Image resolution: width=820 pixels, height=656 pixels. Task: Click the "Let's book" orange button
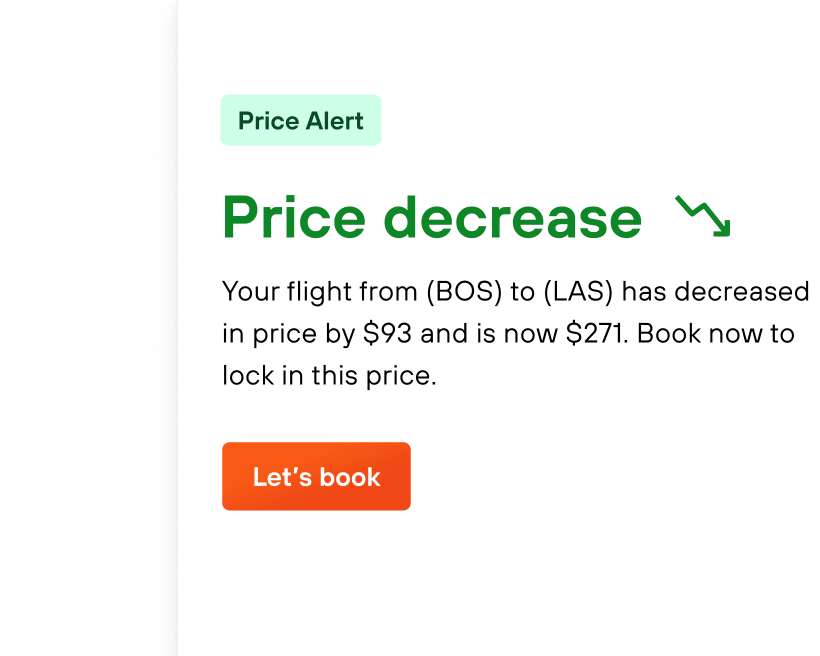[316, 477]
